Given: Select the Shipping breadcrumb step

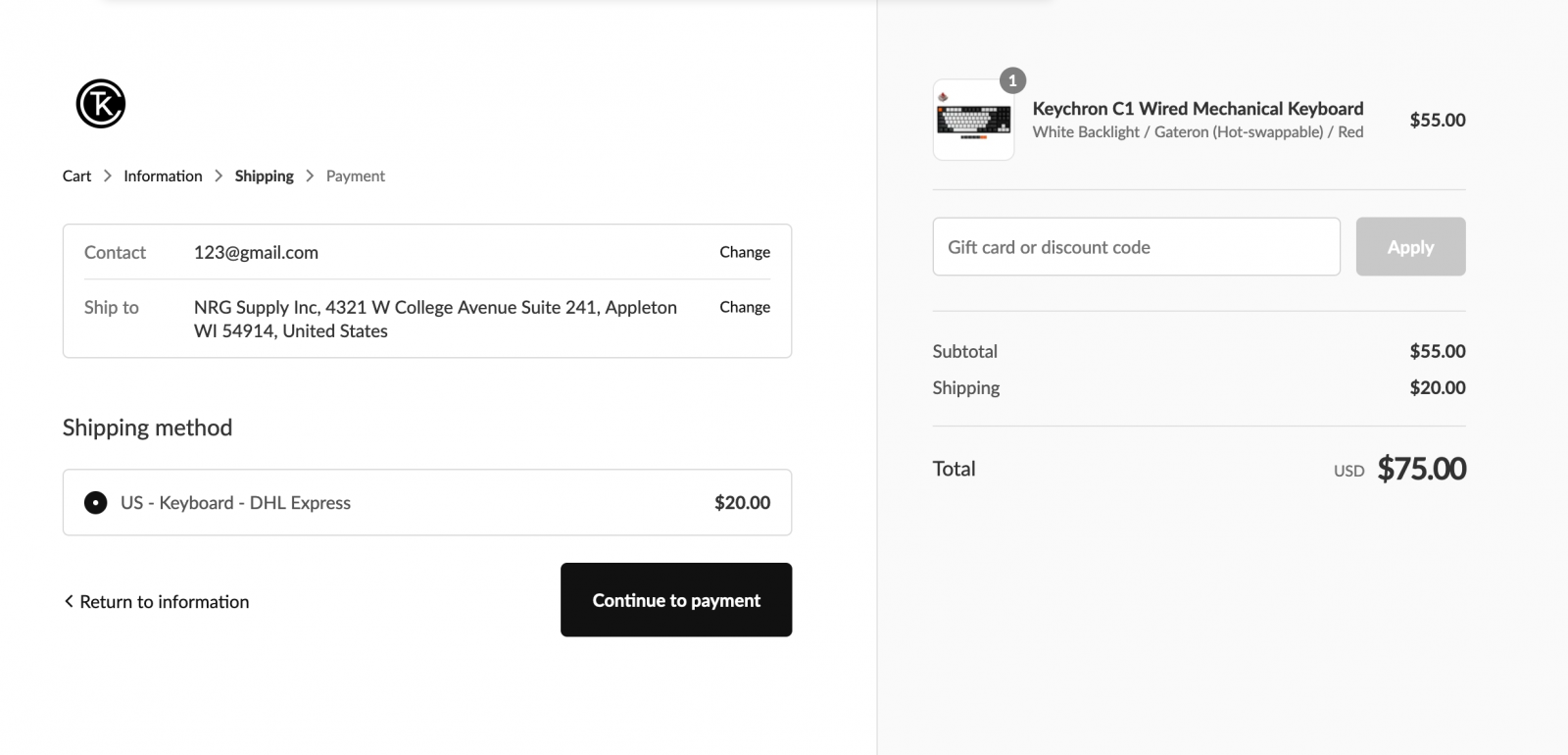Looking at the screenshot, I should [x=264, y=176].
